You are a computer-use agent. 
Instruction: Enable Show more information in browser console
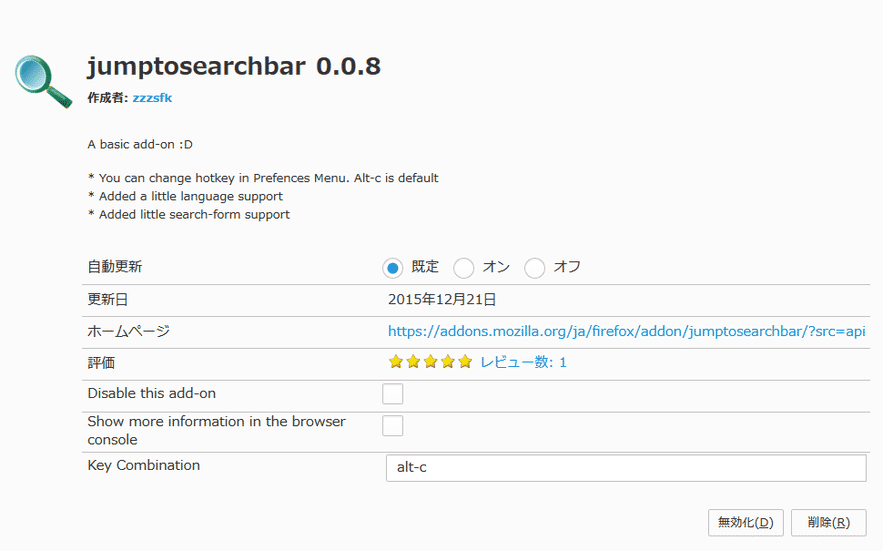tap(393, 425)
